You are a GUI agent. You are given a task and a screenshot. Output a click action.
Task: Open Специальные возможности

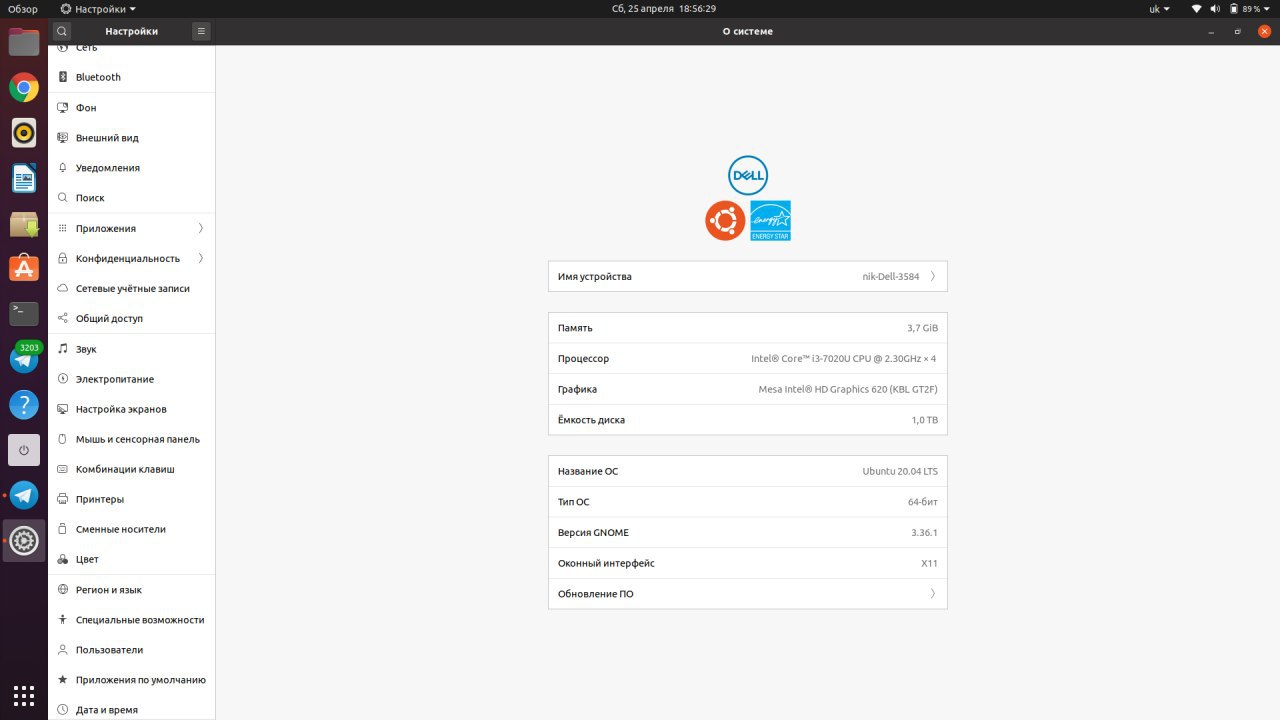click(x=132, y=620)
